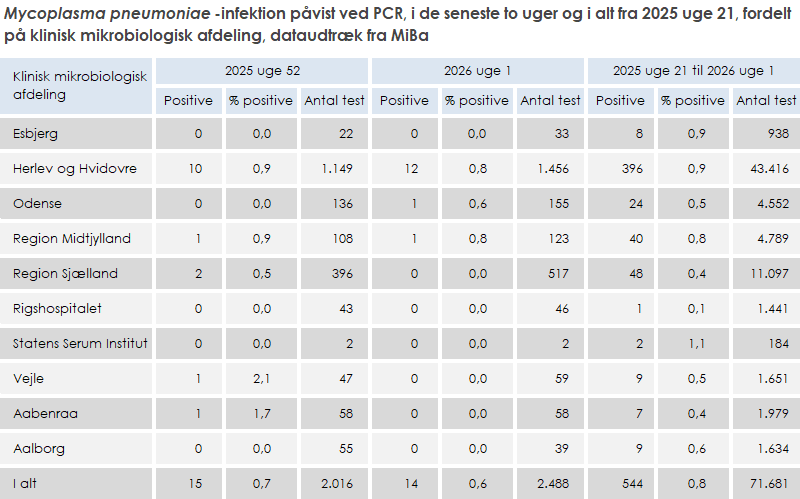The width and height of the screenshot is (800, 499).
Task: Click the "Klinisk mikrobiologisk afdeling" header cell
Action: 79,86
